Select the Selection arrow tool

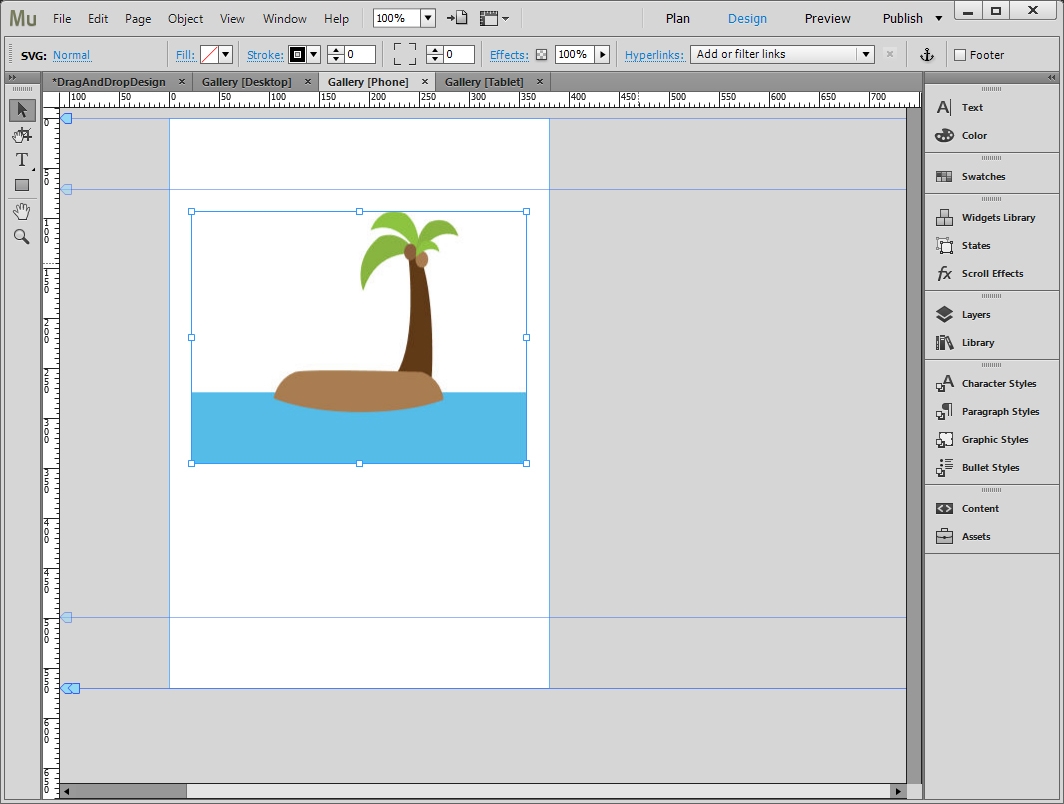point(22,110)
